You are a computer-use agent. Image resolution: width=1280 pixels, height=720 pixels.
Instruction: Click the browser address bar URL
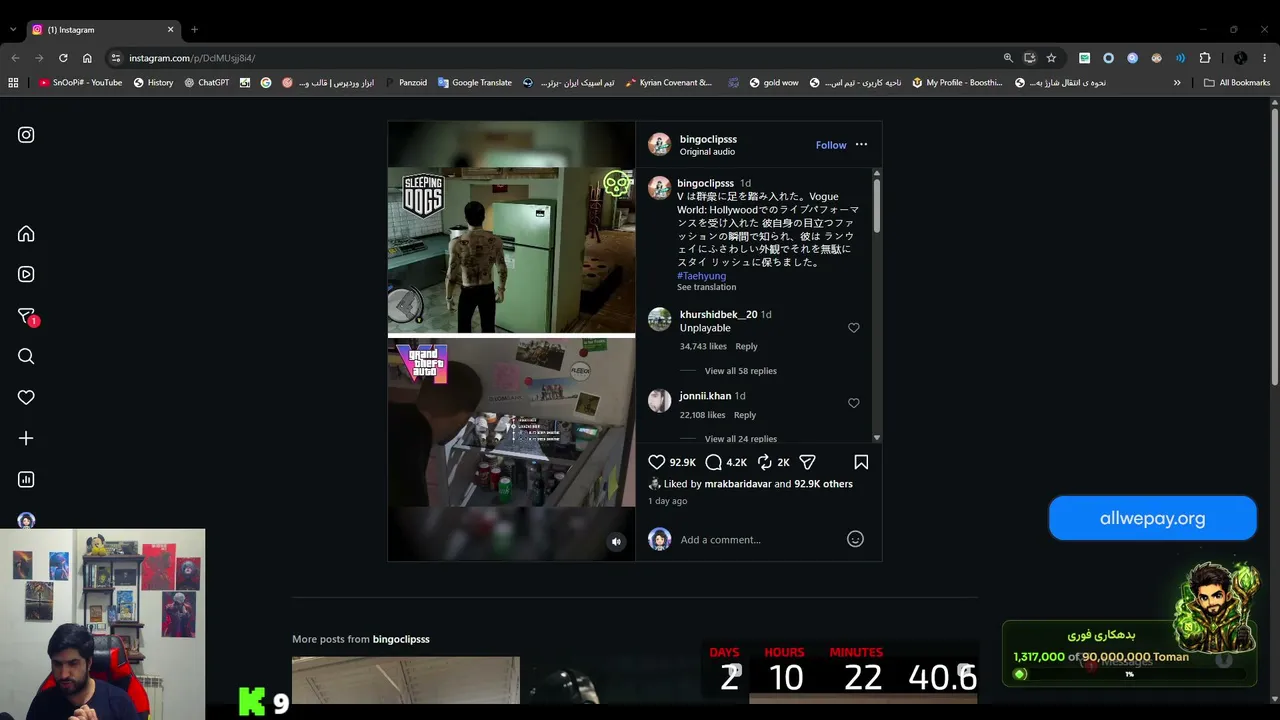192,58
